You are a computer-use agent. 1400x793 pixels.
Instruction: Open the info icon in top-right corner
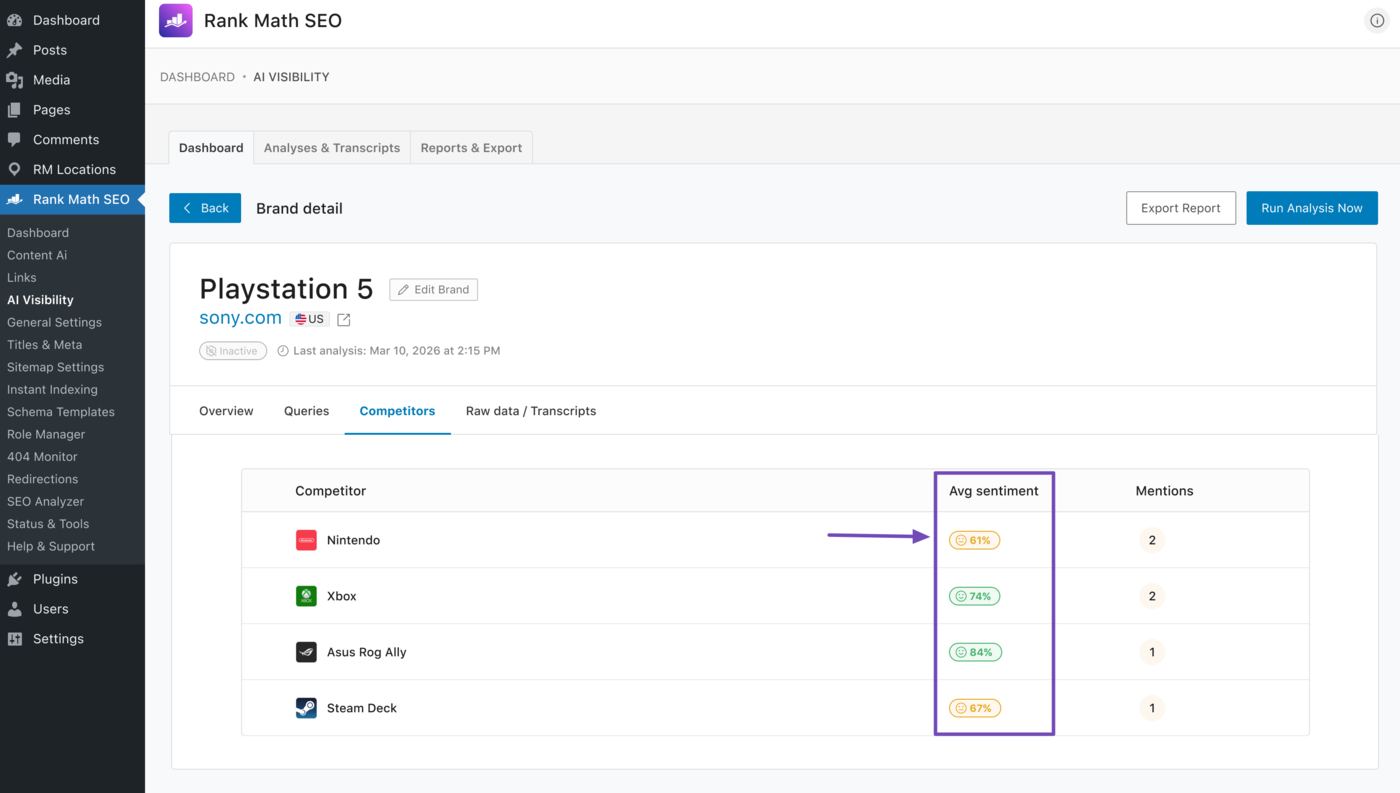pos(1377,21)
